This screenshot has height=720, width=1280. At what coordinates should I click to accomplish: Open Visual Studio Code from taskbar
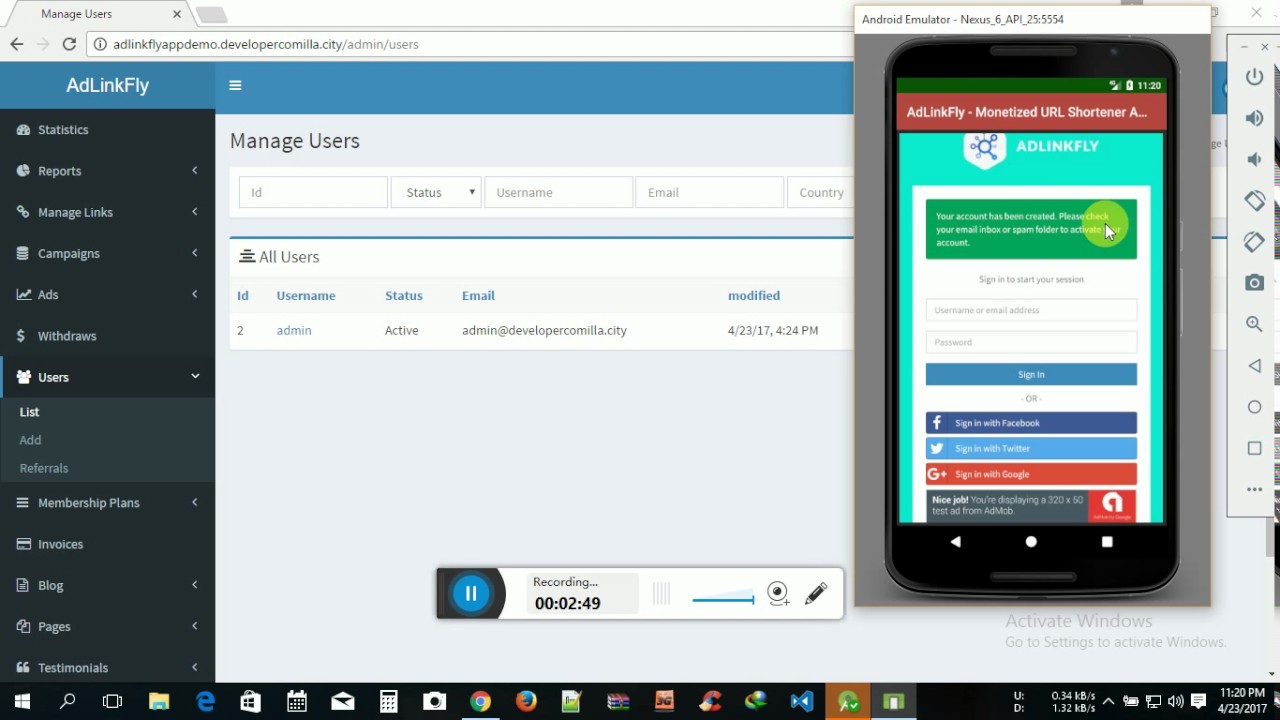click(802, 701)
